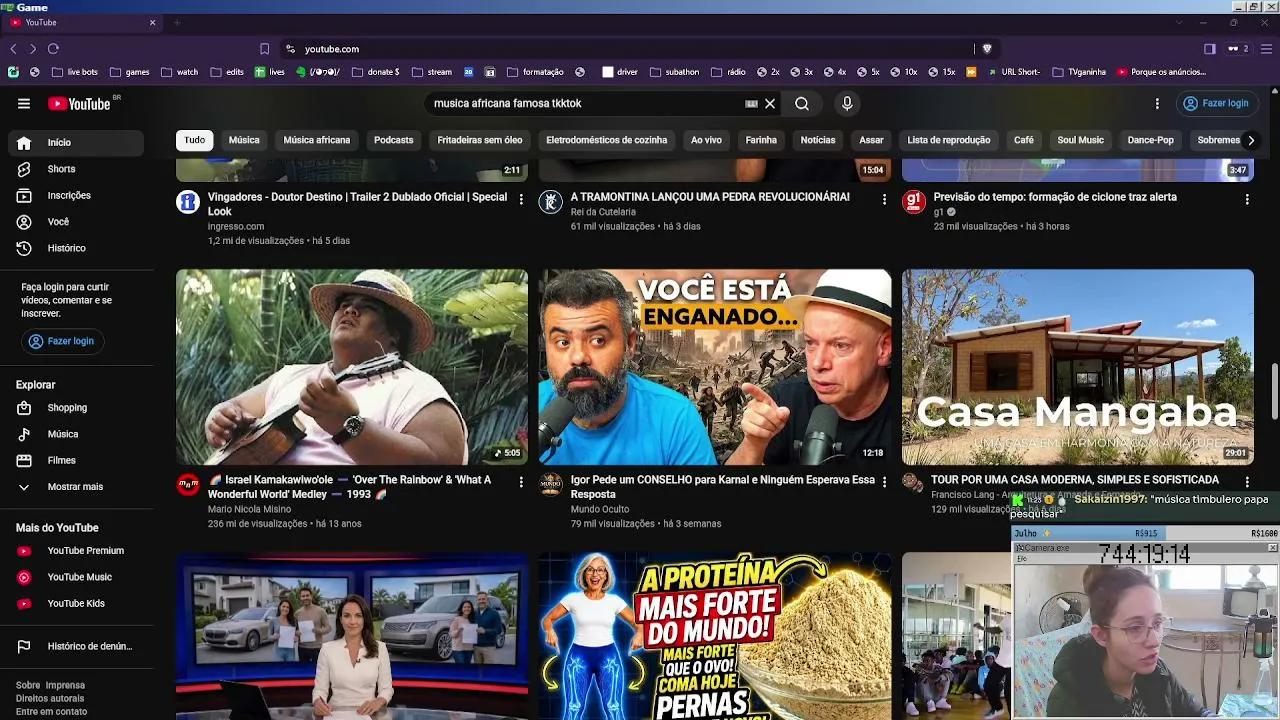Go back with the browser back arrow

tap(13, 48)
